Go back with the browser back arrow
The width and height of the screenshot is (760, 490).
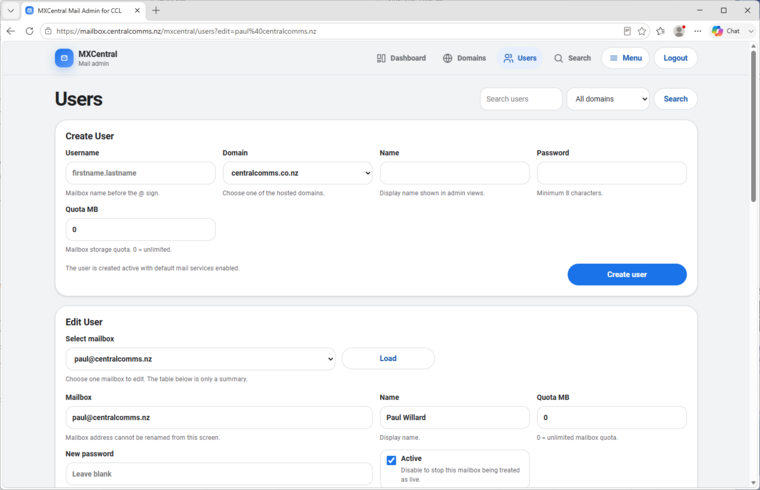coord(11,31)
